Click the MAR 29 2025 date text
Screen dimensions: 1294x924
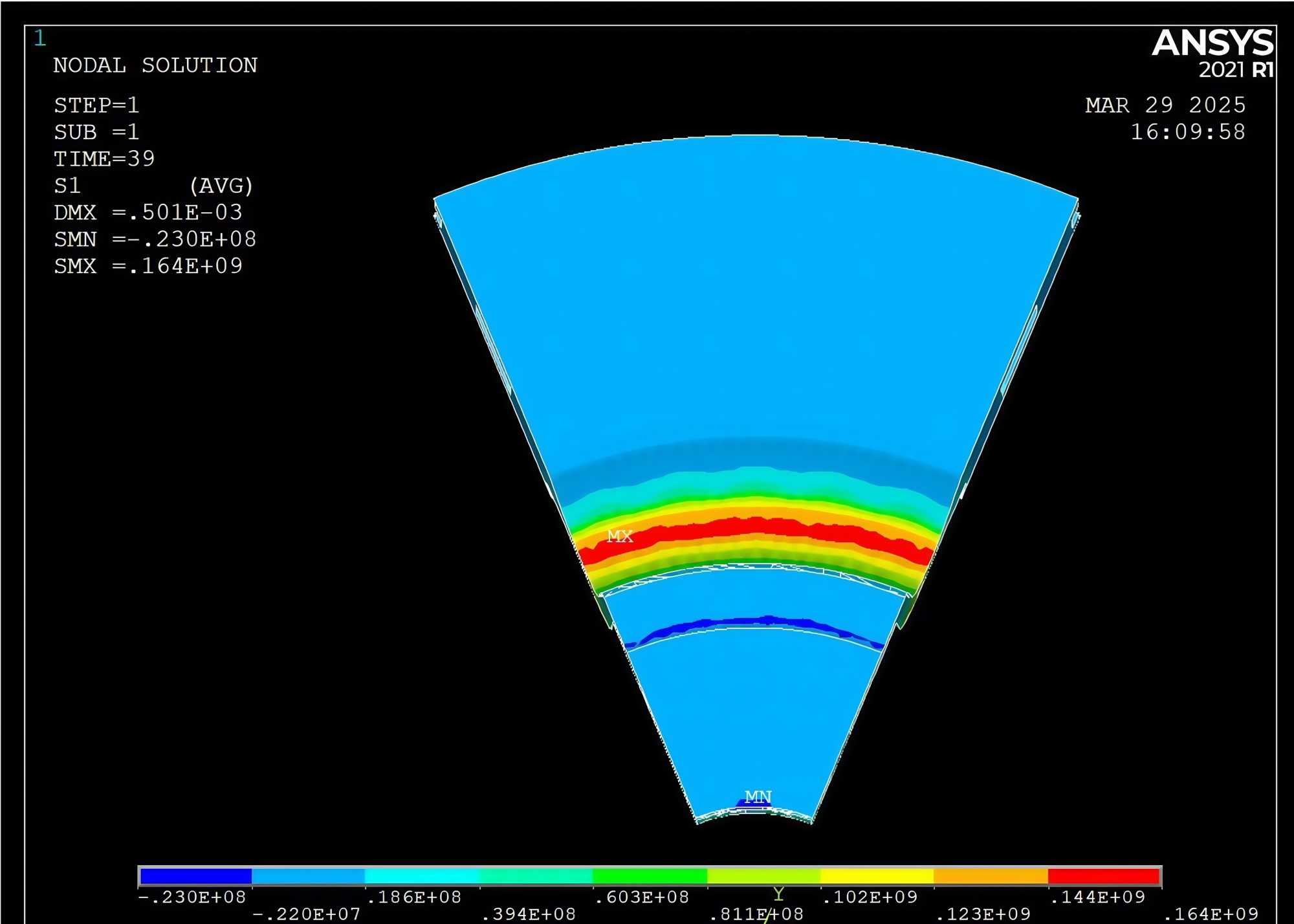click(x=1165, y=105)
